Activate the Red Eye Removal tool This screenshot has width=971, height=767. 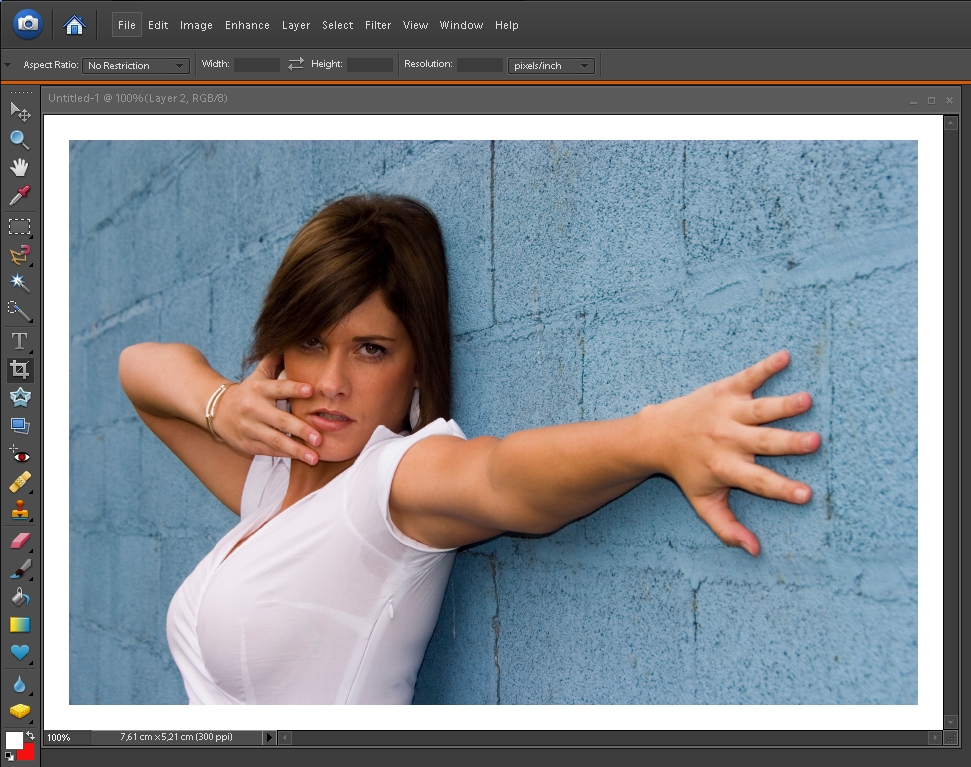pyautogui.click(x=19, y=454)
